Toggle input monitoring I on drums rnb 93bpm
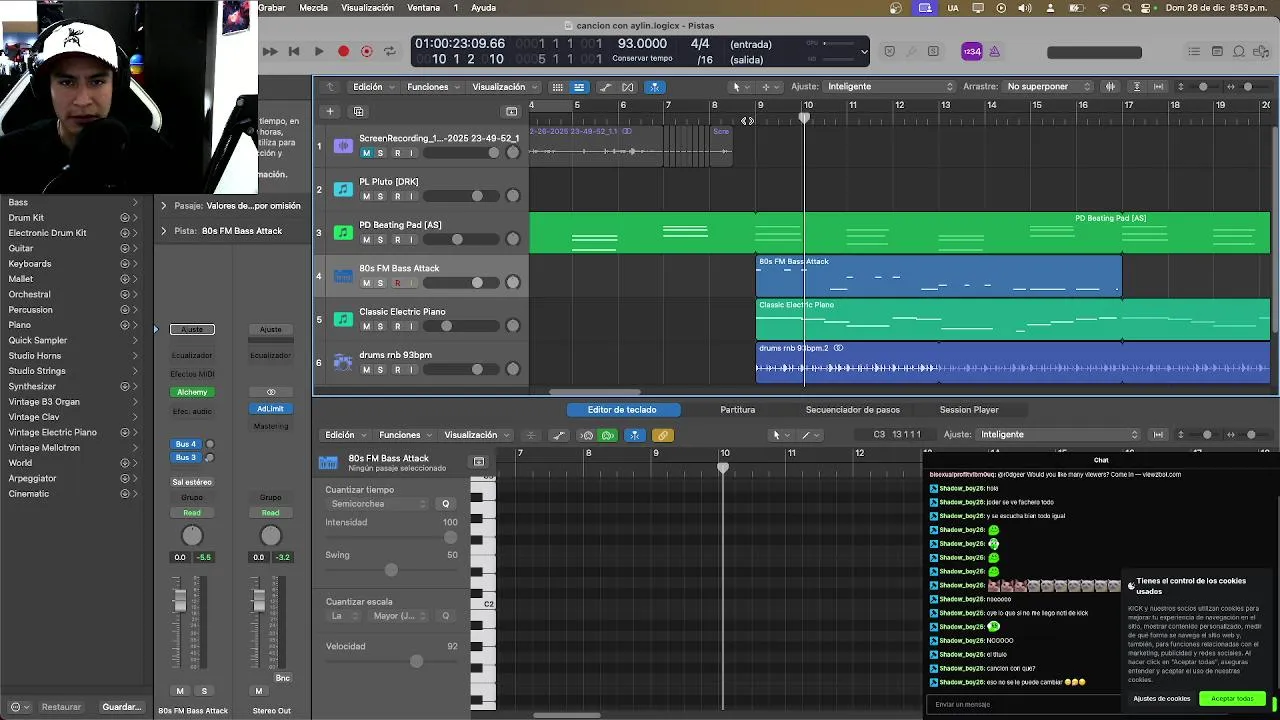This screenshot has width=1280, height=720. 412,370
